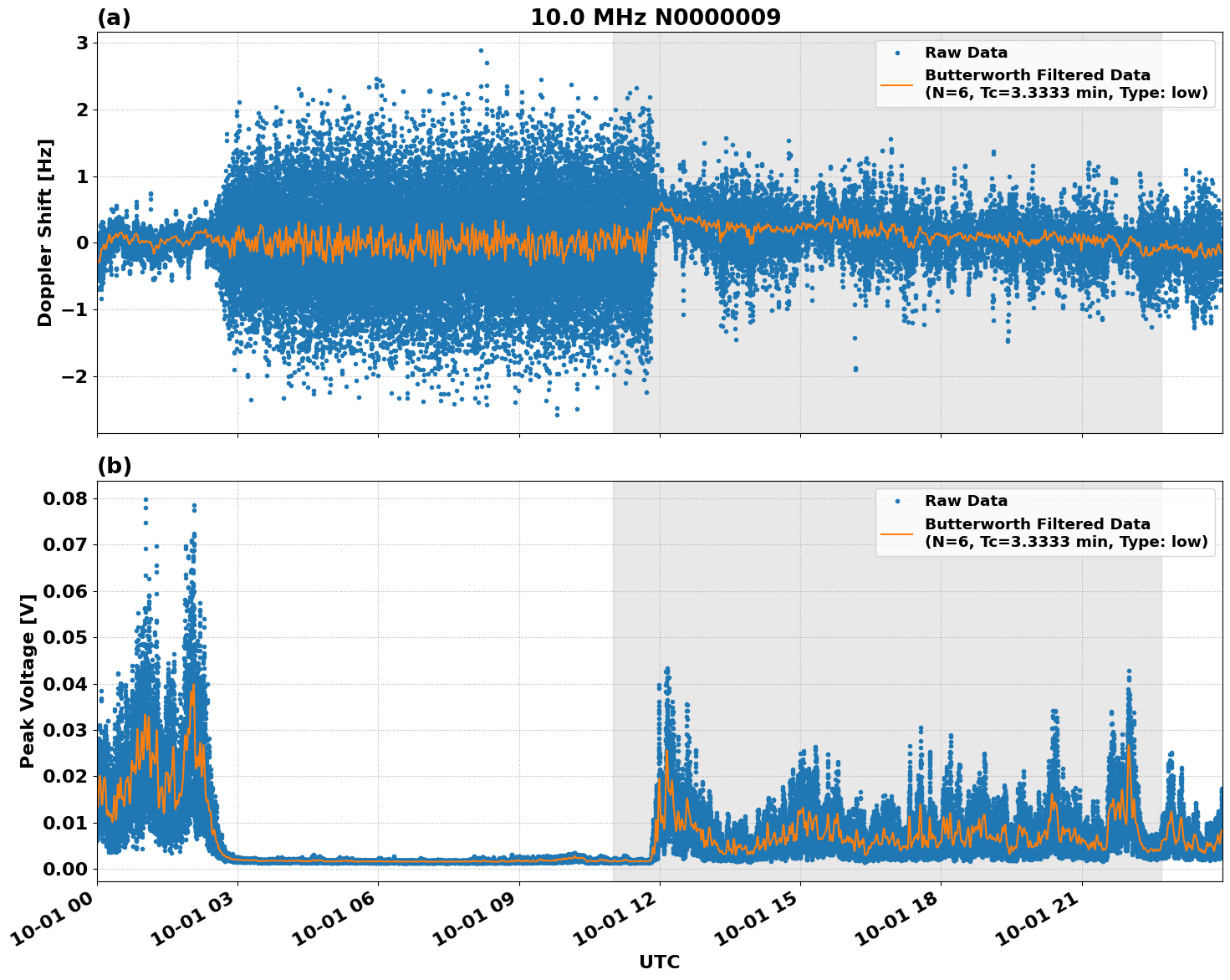Click the 10-01 12 tick label
The image size is (1230, 980).
coord(613,919)
